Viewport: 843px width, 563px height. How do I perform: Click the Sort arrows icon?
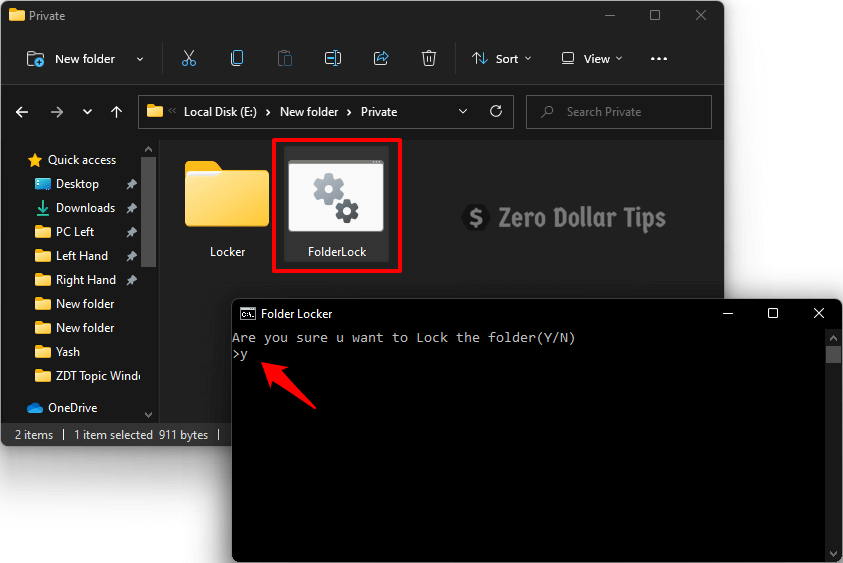coord(480,58)
